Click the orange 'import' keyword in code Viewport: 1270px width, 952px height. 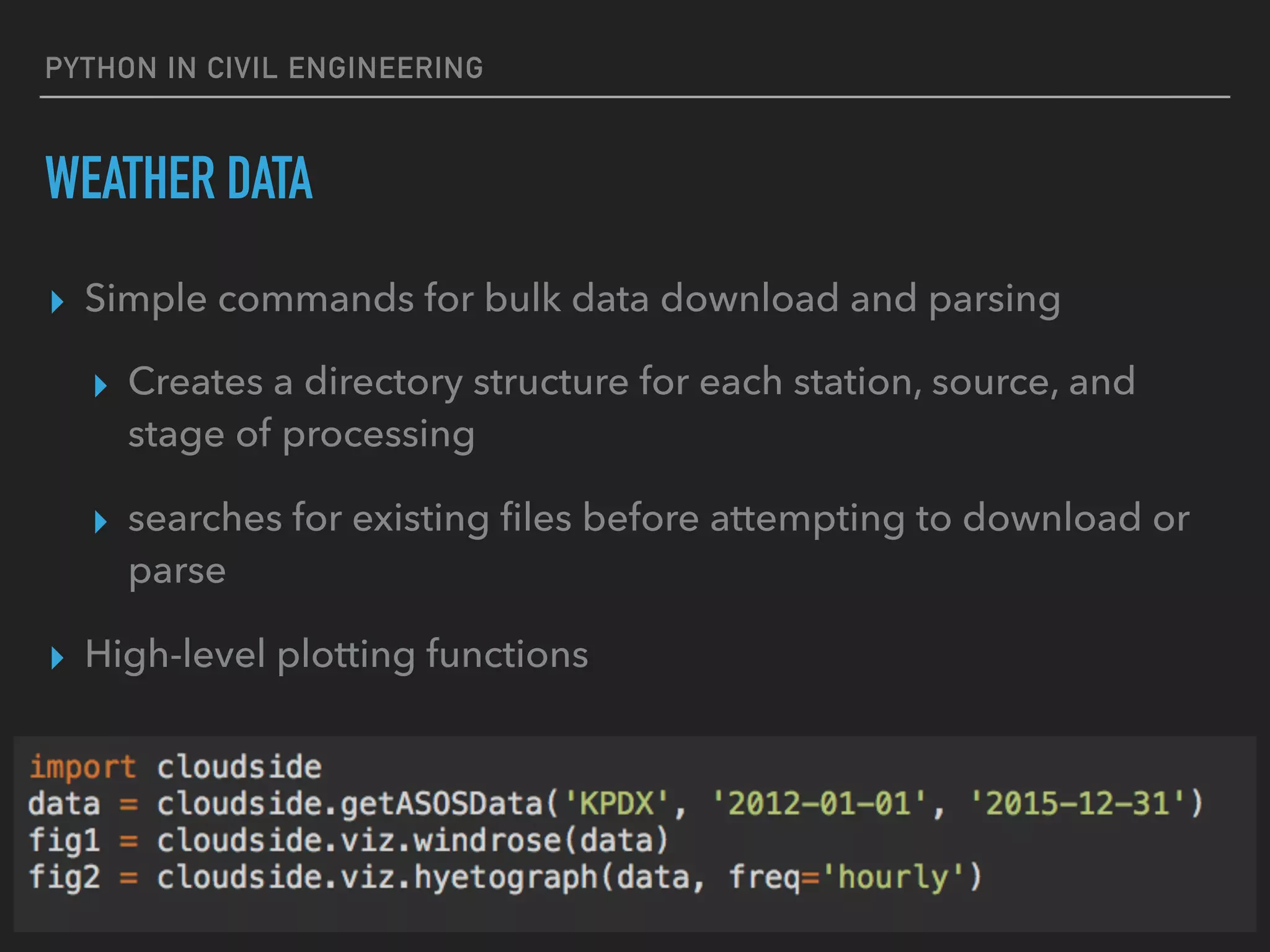(x=82, y=767)
